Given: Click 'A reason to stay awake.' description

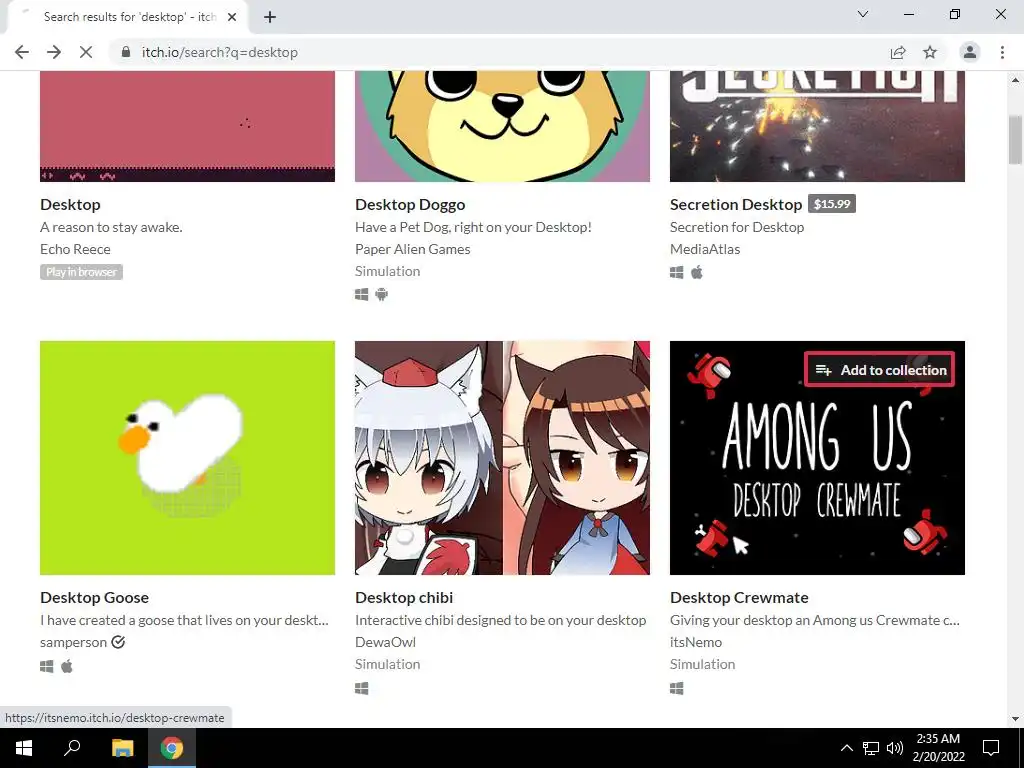Looking at the screenshot, I should (111, 227).
